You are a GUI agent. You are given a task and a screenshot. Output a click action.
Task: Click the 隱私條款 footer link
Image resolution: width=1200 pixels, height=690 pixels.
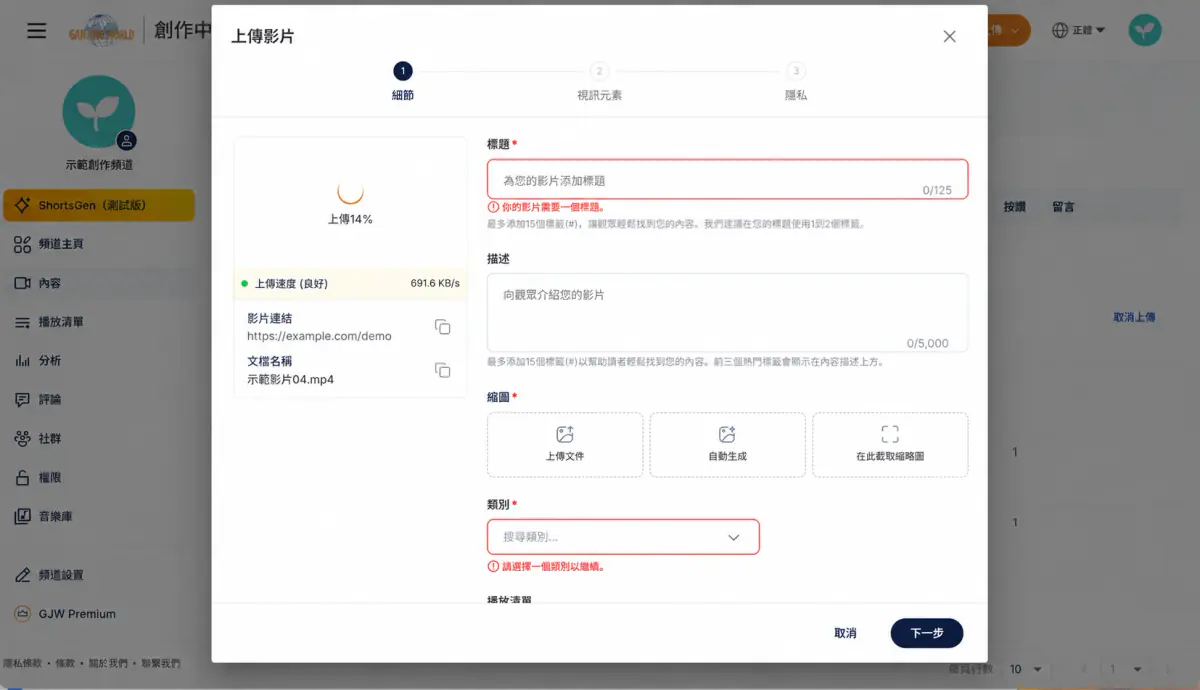[x=24, y=663]
